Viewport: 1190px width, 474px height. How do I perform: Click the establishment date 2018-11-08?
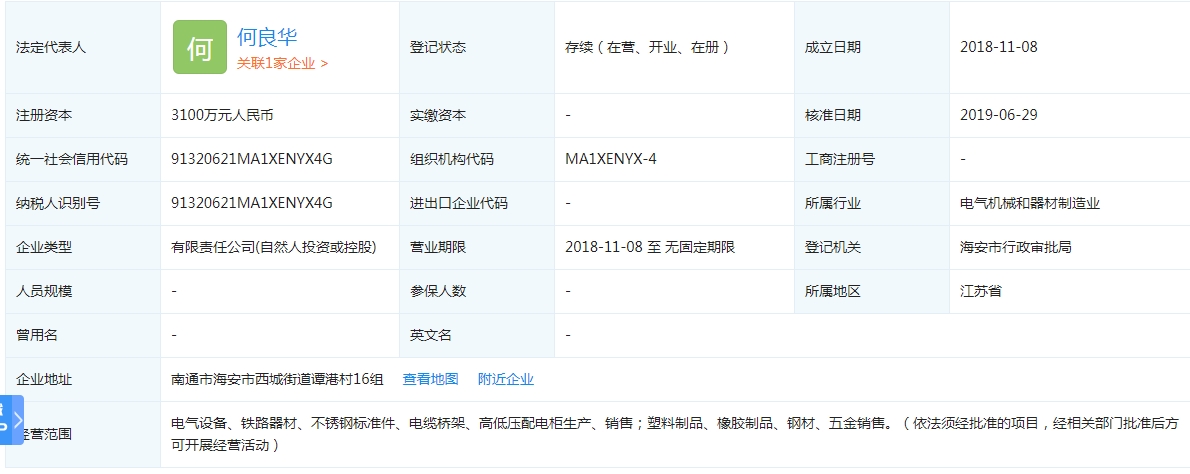[999, 47]
